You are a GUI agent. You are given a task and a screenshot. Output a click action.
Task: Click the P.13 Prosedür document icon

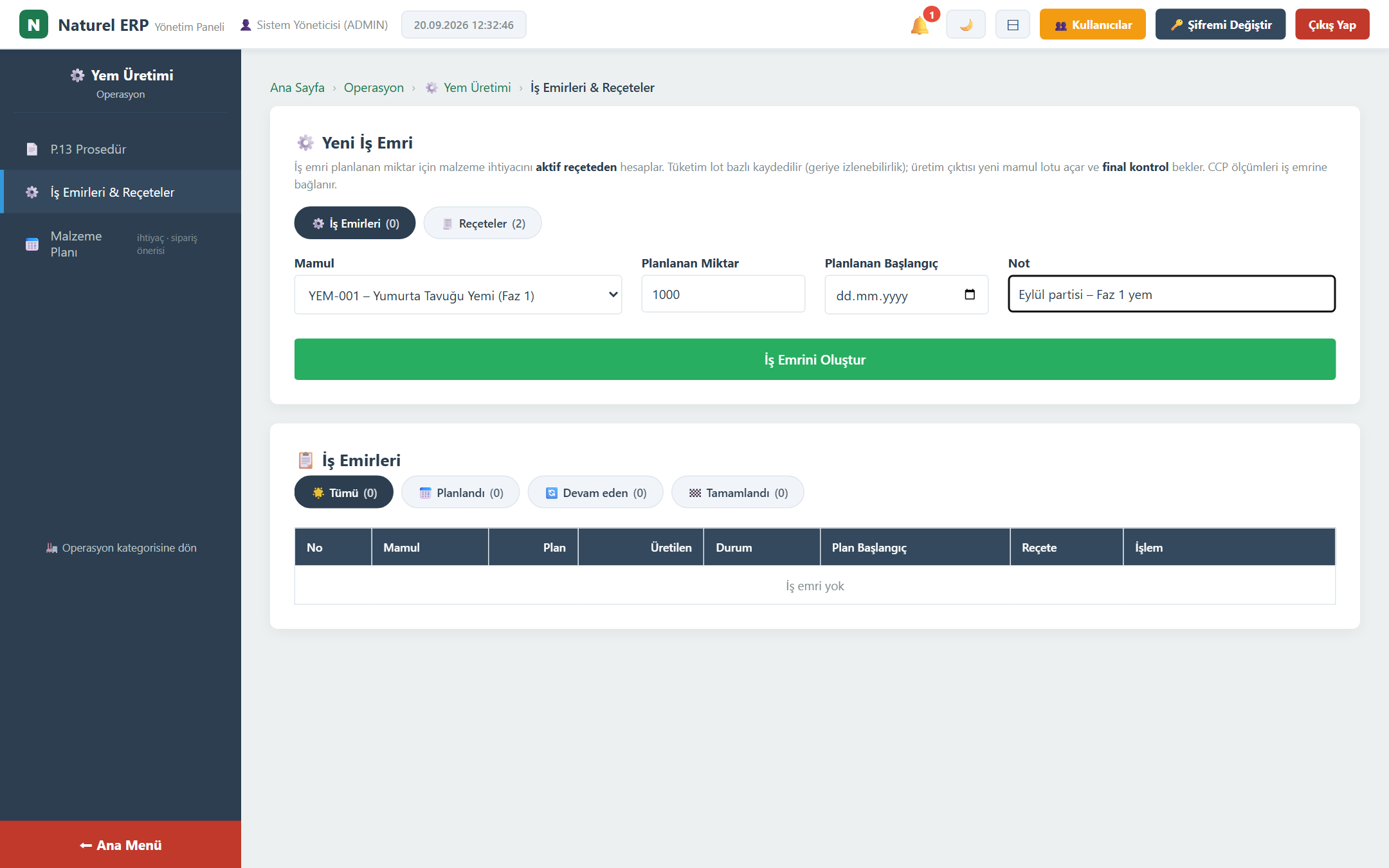pyautogui.click(x=32, y=149)
